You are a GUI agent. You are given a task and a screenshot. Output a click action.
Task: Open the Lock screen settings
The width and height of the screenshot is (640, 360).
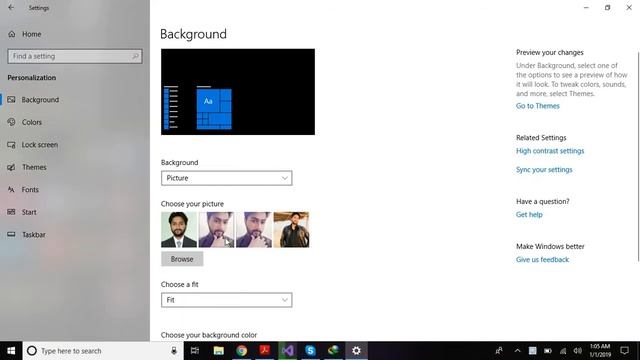pos(40,144)
